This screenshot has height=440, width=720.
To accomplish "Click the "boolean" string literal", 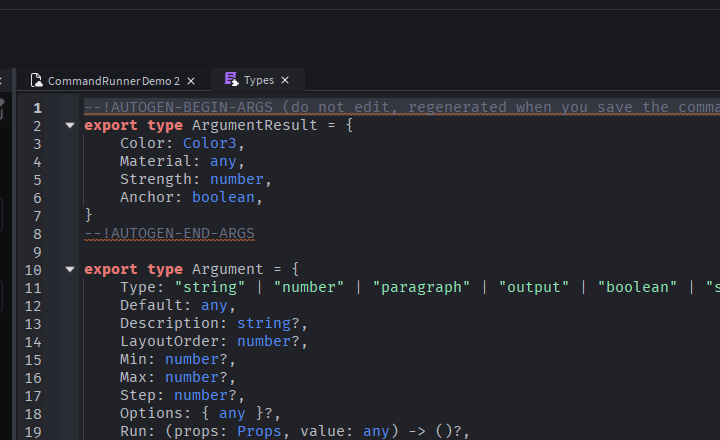I will tap(637, 287).
